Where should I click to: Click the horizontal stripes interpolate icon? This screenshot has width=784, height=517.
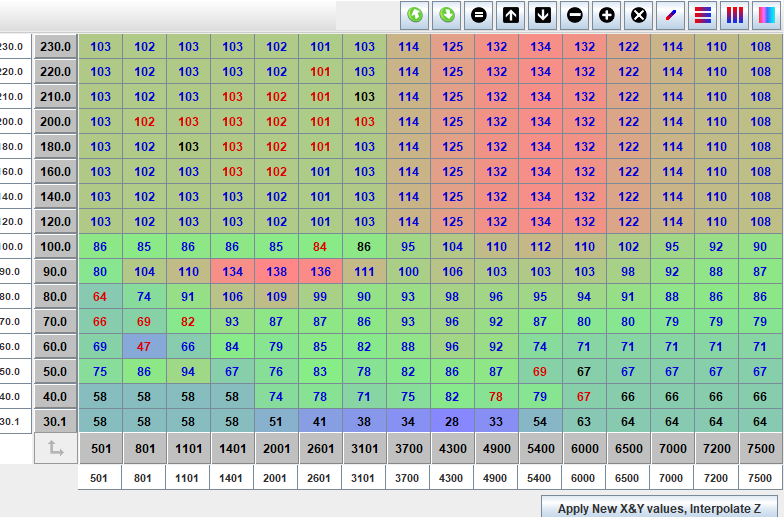(703, 15)
